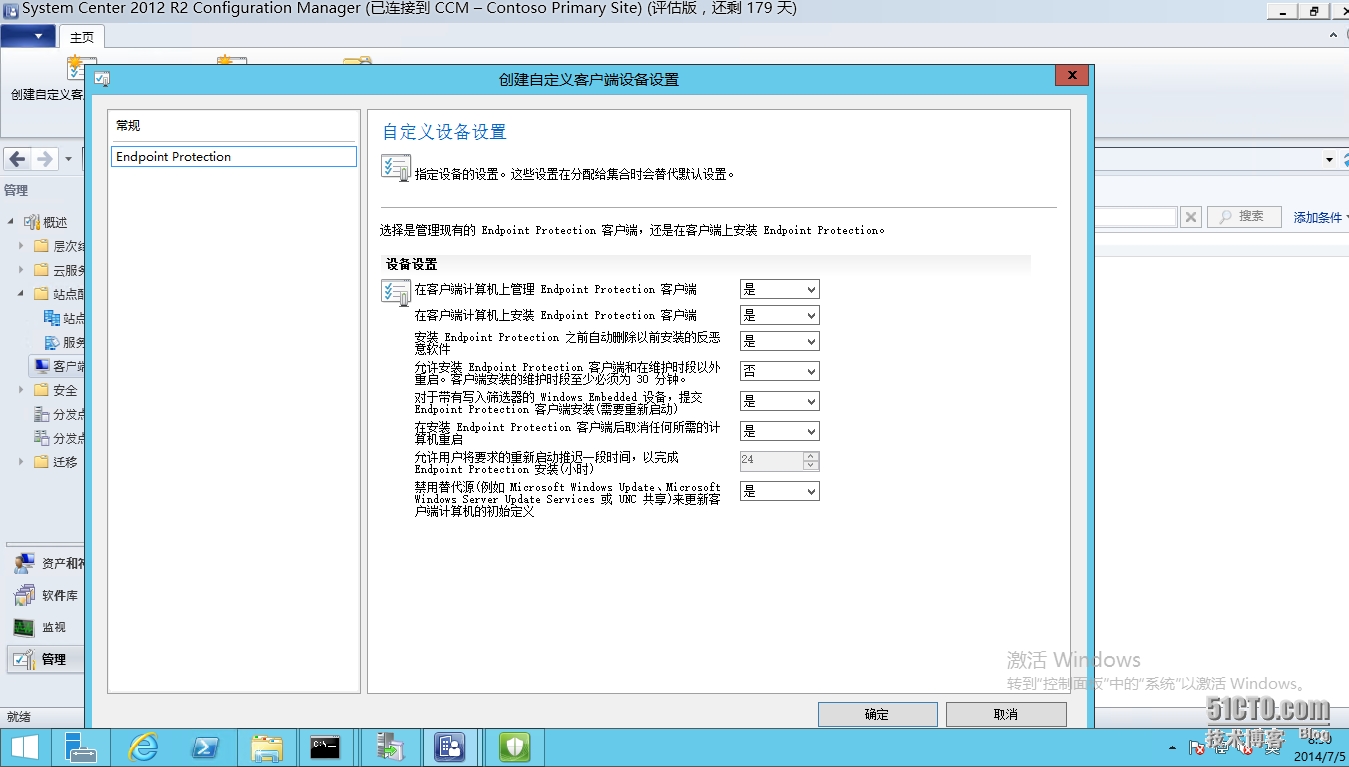1349x767 pixels.
Task: Select the 安全 folder node
Action: 55,390
